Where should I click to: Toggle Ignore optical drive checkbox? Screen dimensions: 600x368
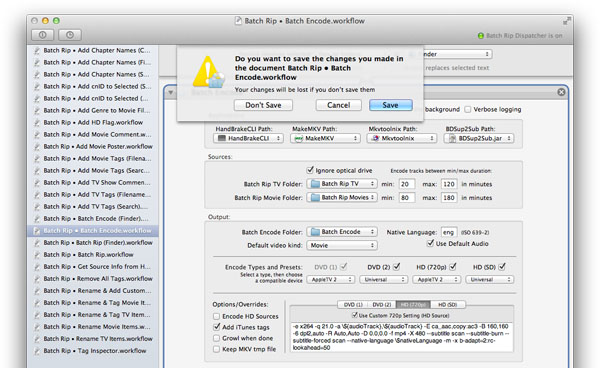pyautogui.click(x=310, y=170)
